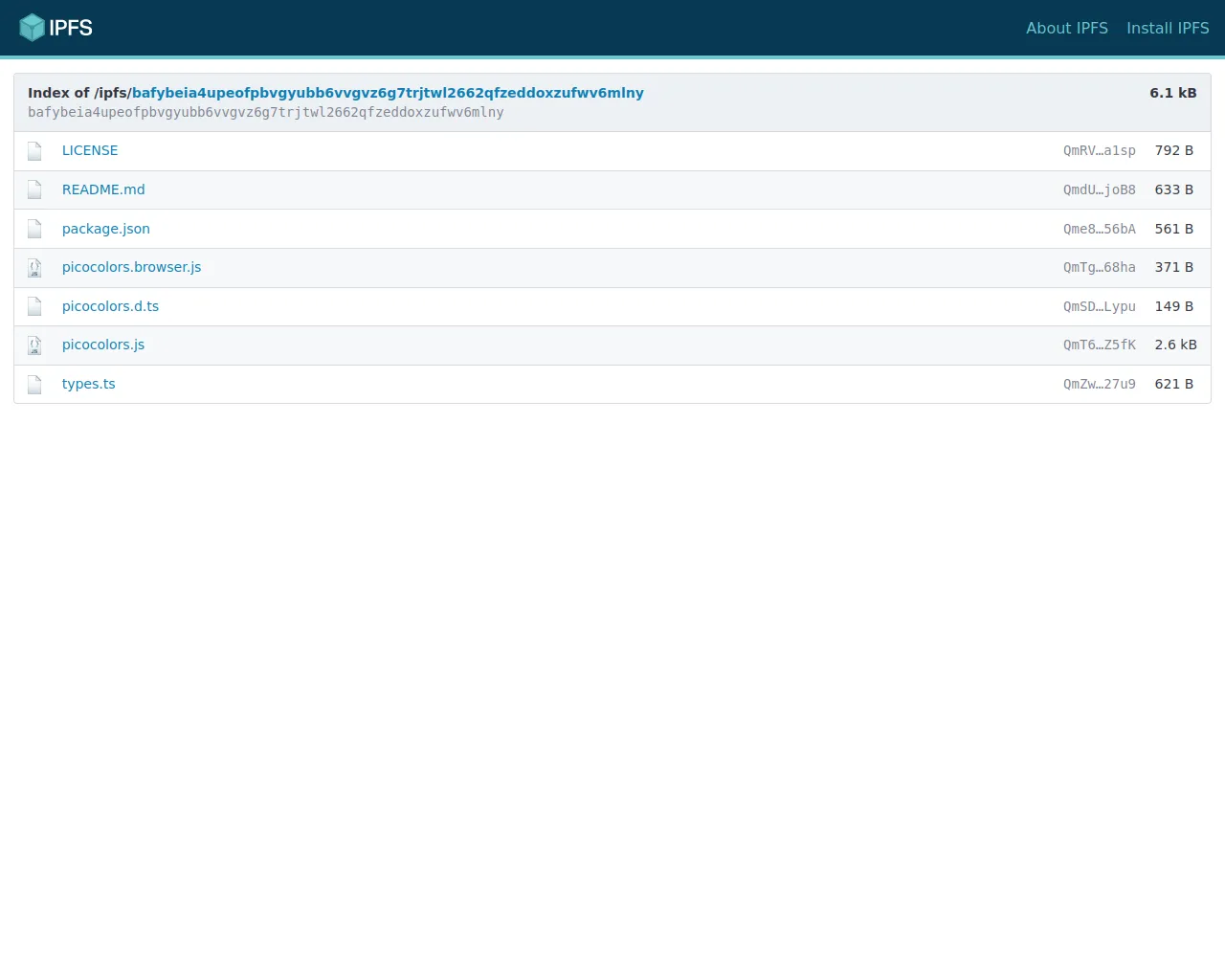This screenshot has height=980, width=1225.
Task: Open the README.md file link
Action: (103, 189)
